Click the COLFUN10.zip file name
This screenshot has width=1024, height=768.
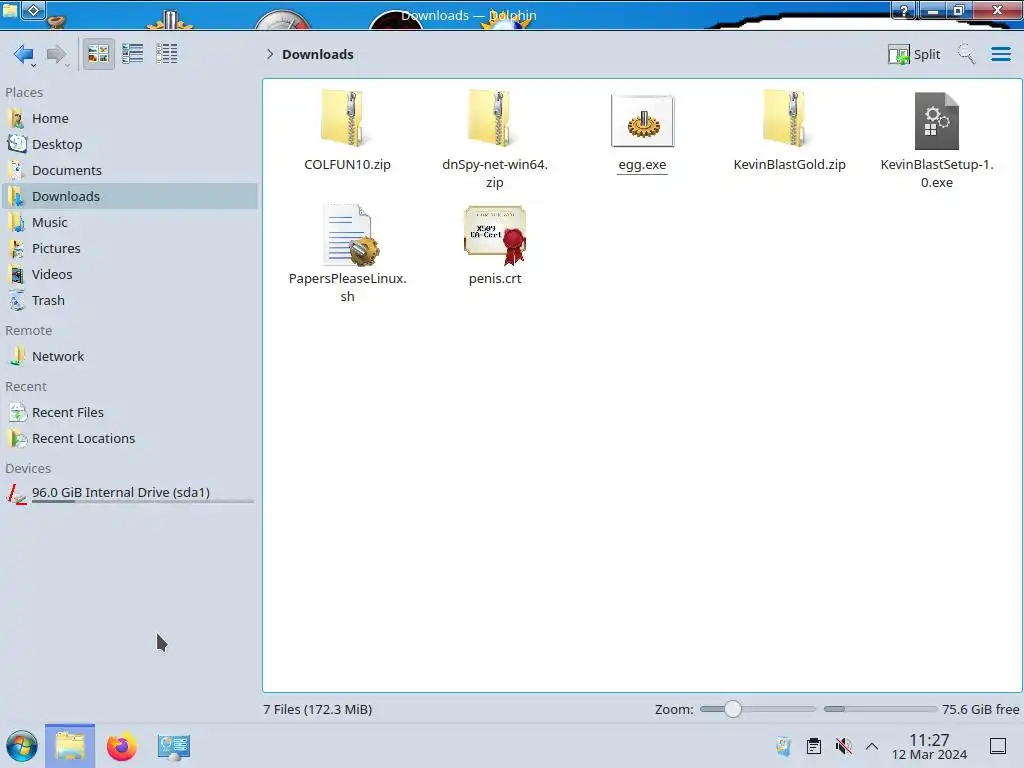pos(347,165)
